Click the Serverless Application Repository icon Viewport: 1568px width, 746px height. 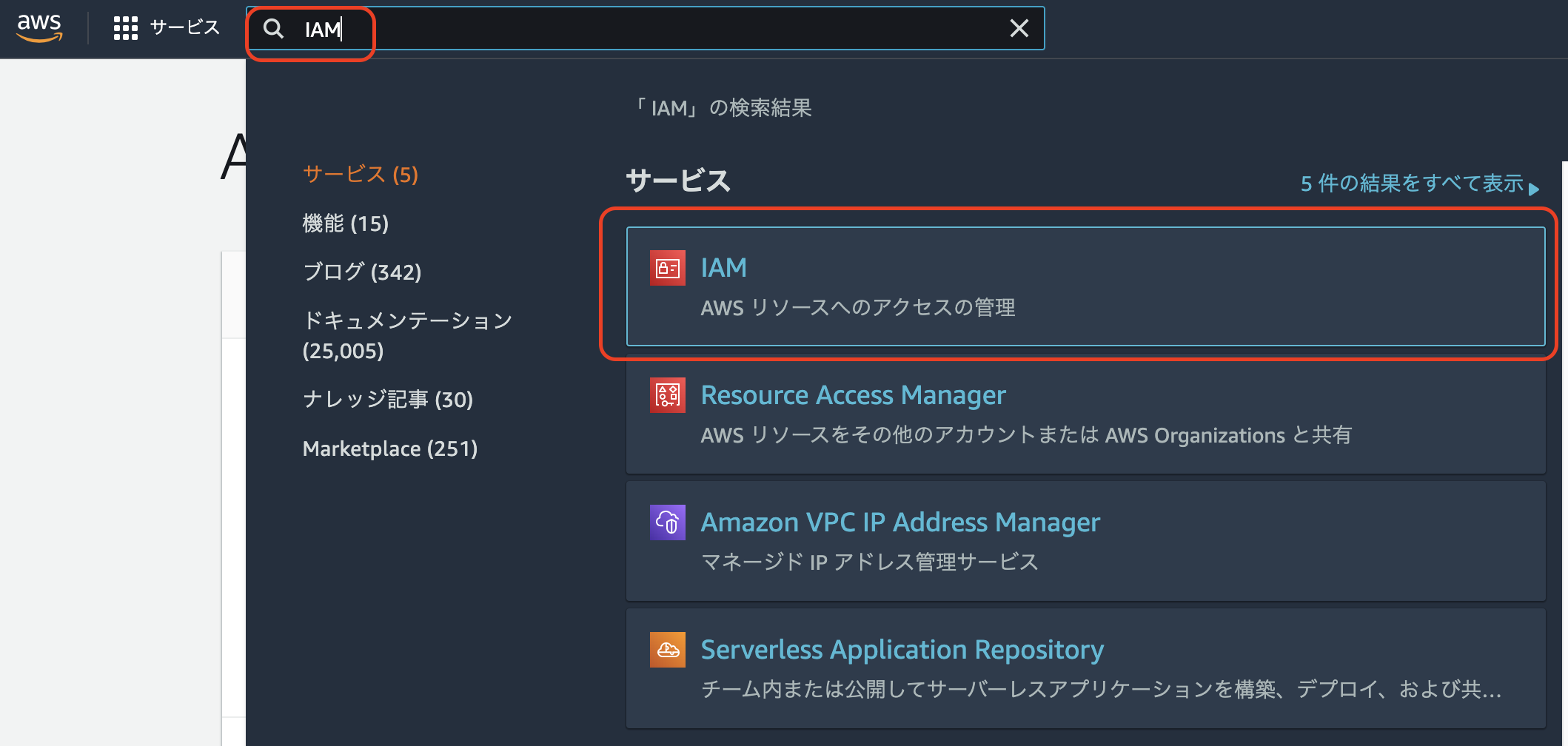(x=667, y=649)
